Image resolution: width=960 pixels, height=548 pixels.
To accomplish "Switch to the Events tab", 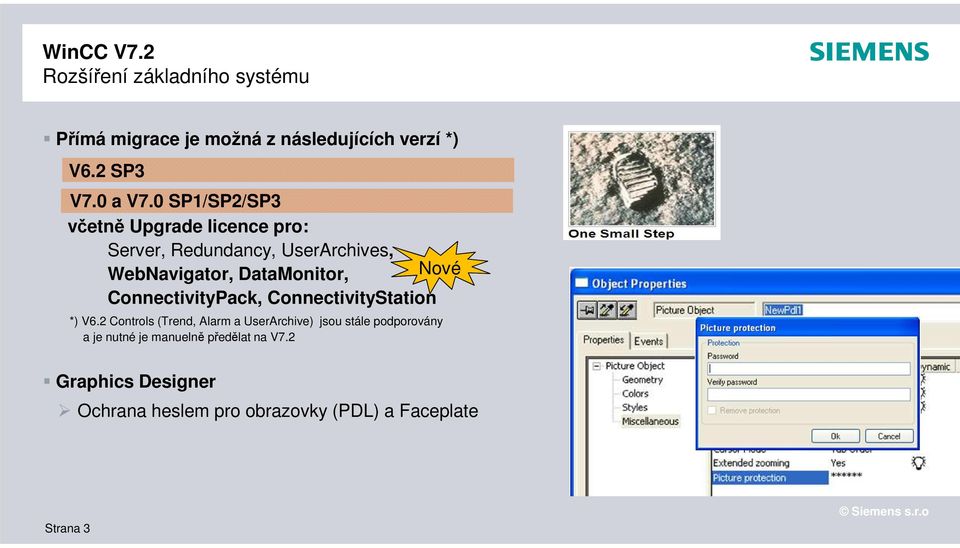I will coord(648,341).
